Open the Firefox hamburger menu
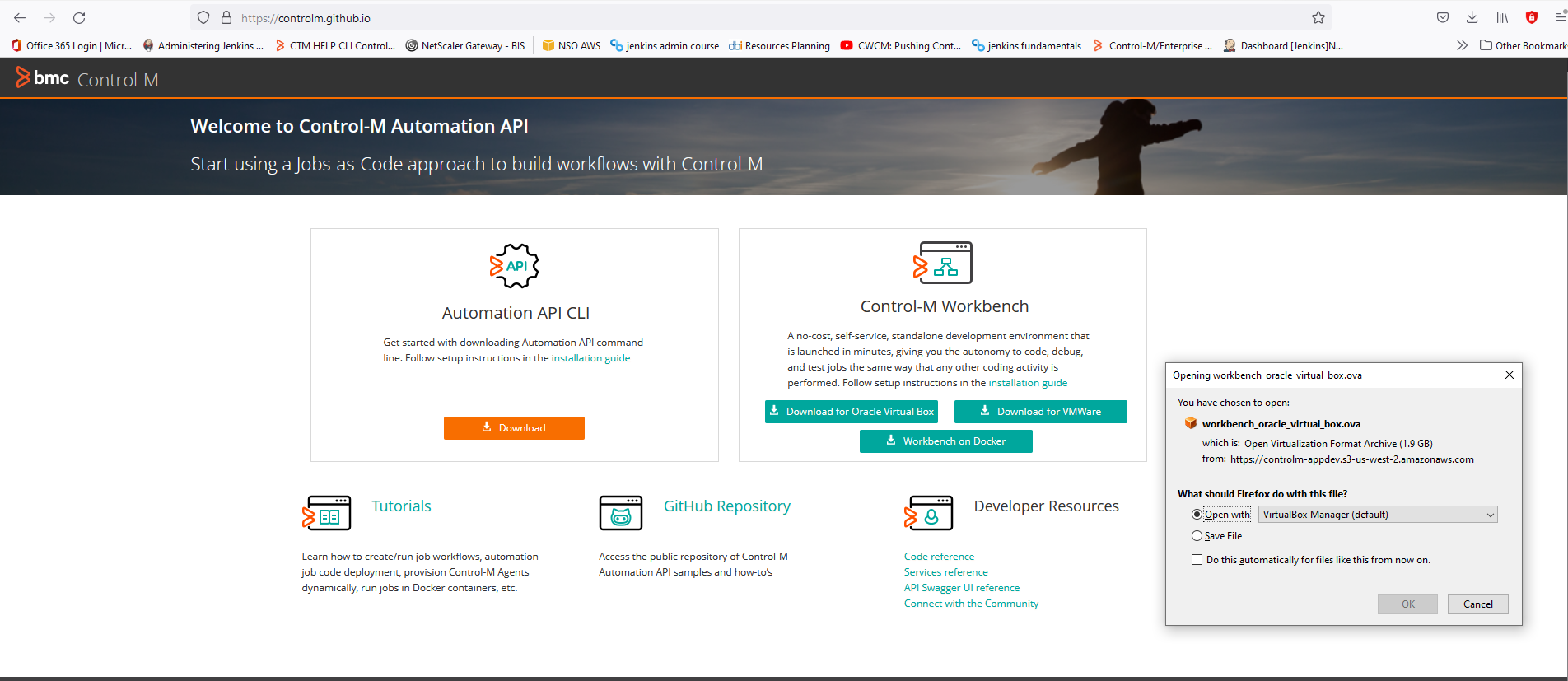The height and width of the screenshot is (681, 1568). click(1561, 17)
